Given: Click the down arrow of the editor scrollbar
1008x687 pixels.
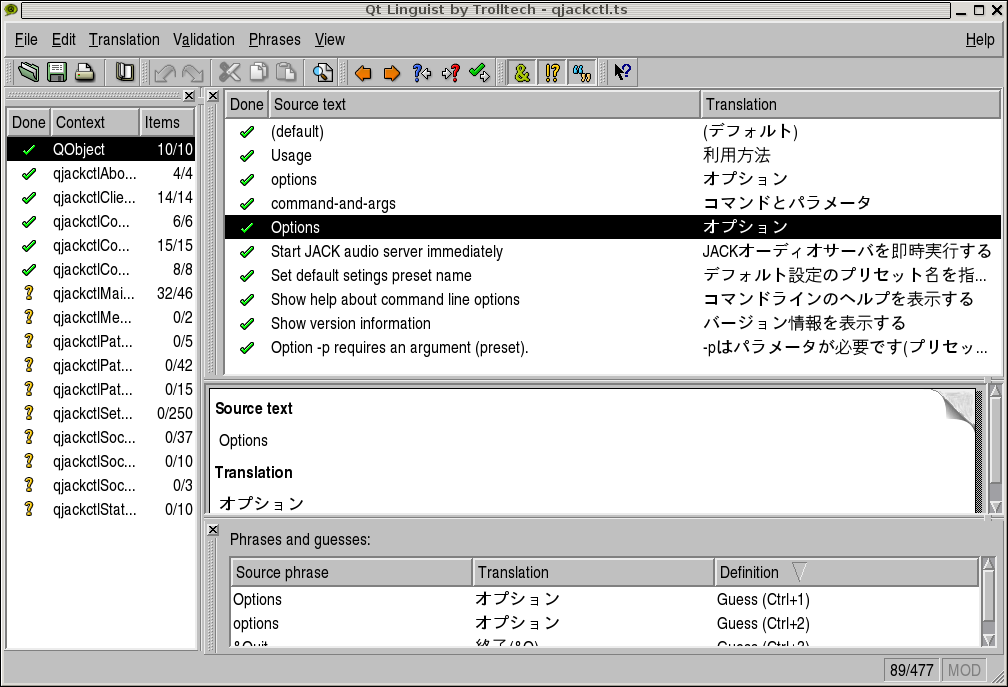Looking at the screenshot, I should click(995, 506).
